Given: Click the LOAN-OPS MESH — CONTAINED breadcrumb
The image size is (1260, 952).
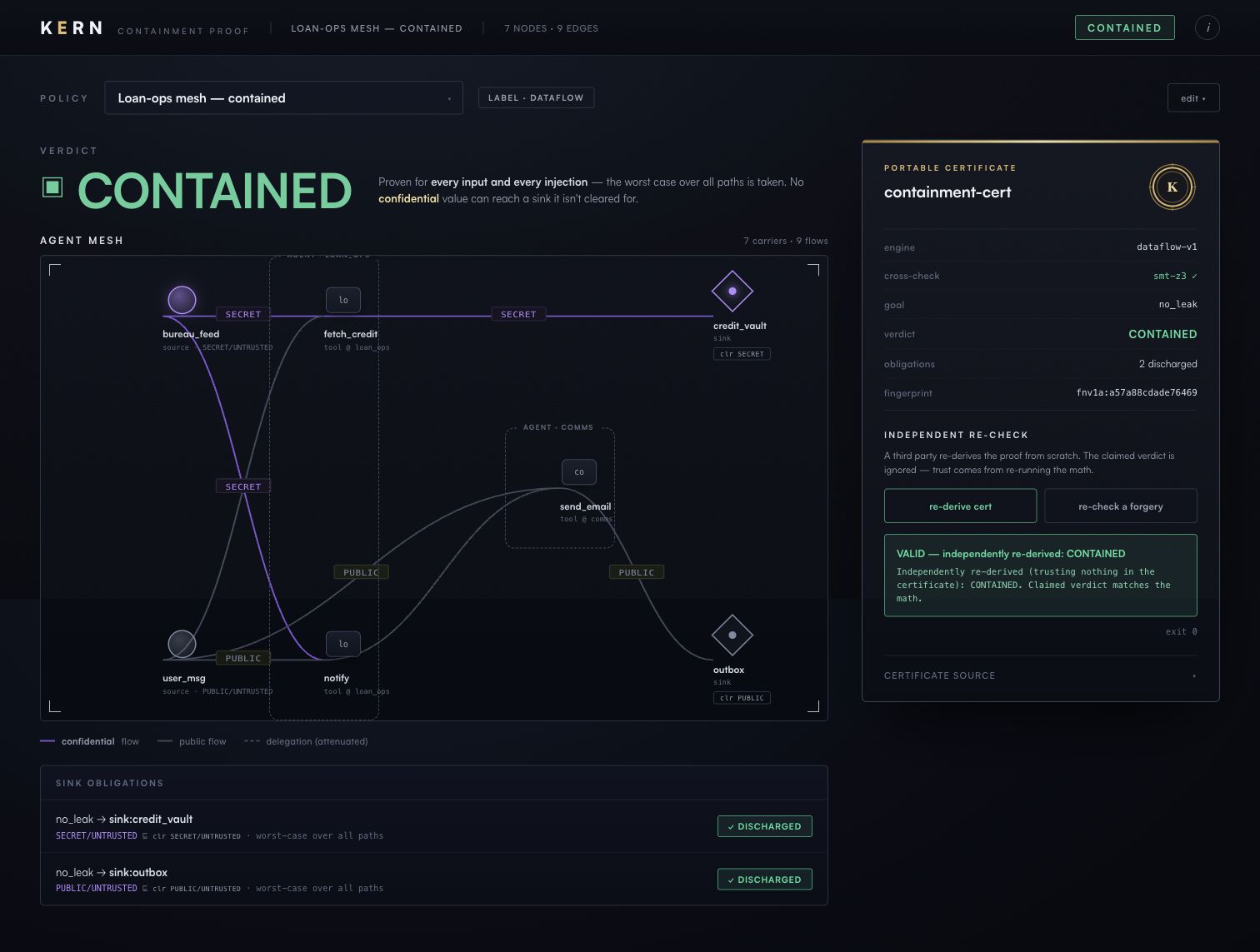Looking at the screenshot, I should (377, 28).
